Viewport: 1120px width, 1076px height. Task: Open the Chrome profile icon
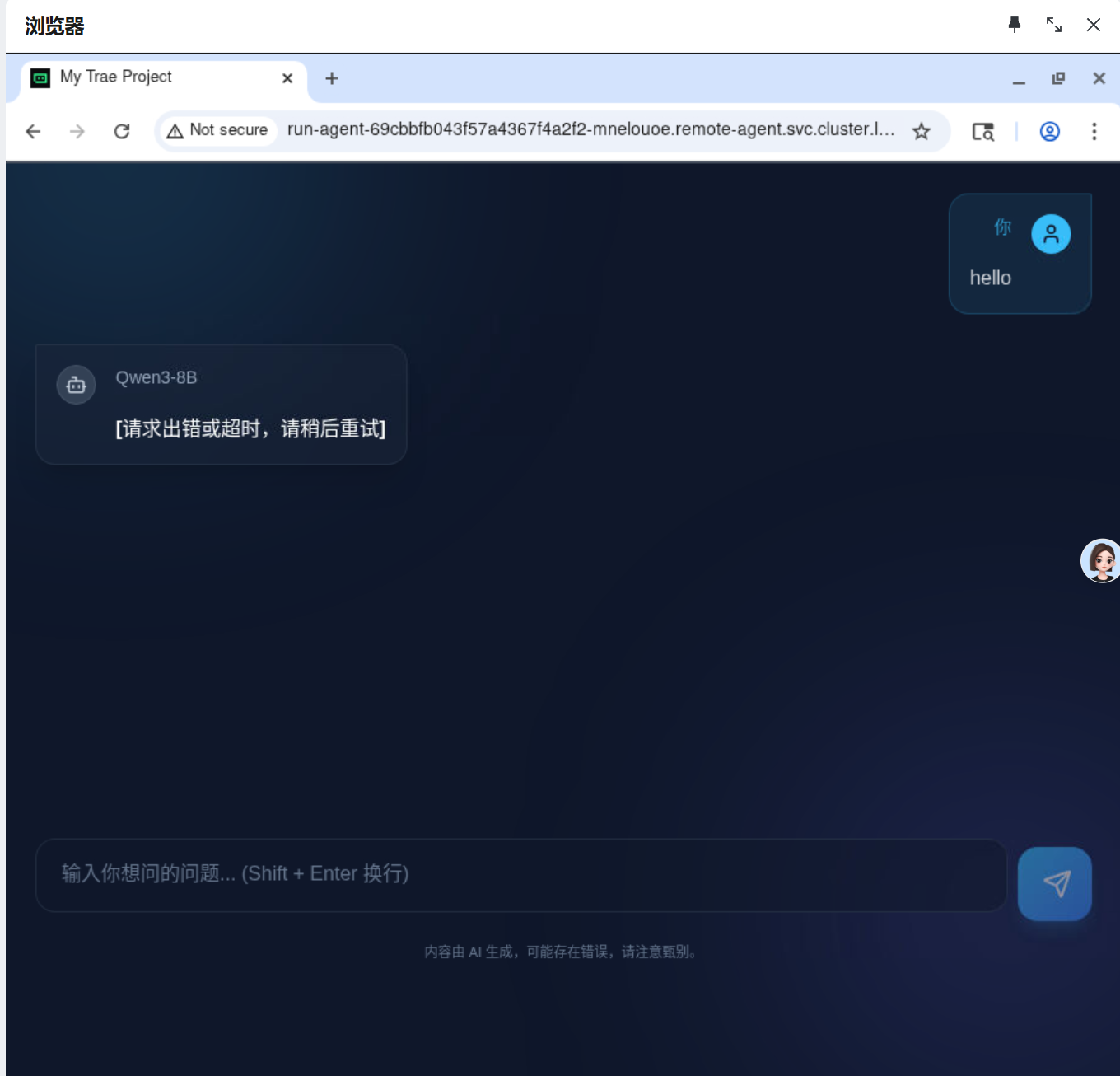pos(1049,131)
